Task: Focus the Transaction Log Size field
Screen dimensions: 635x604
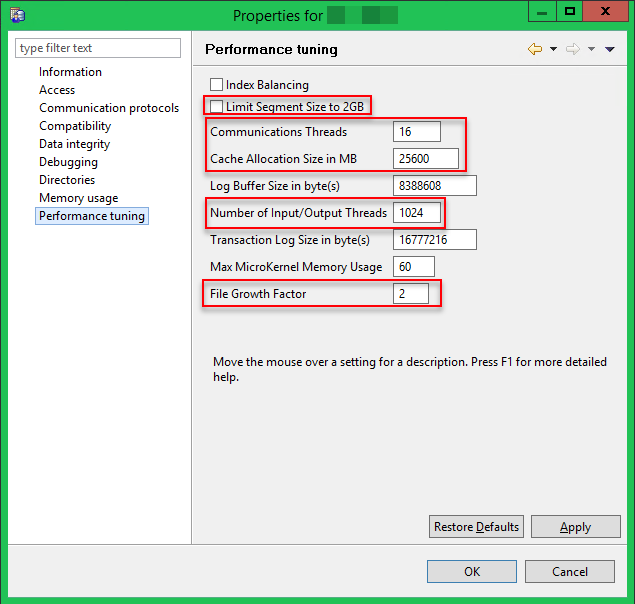Action: pyautogui.click(x=435, y=239)
